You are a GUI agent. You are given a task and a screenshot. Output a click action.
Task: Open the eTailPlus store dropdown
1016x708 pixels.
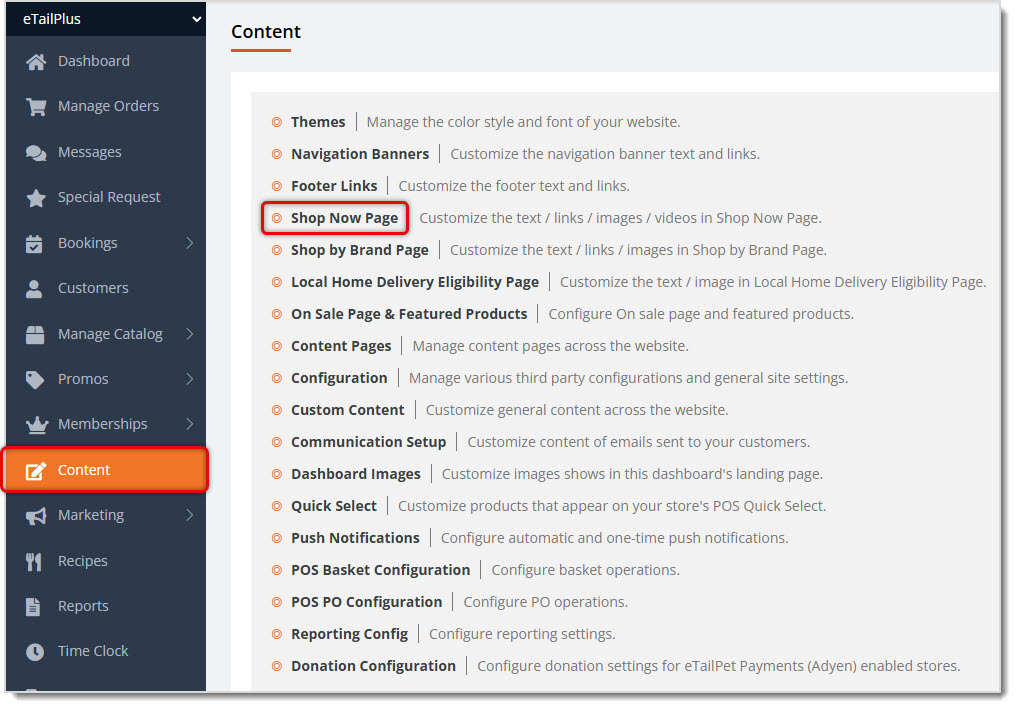(106, 19)
